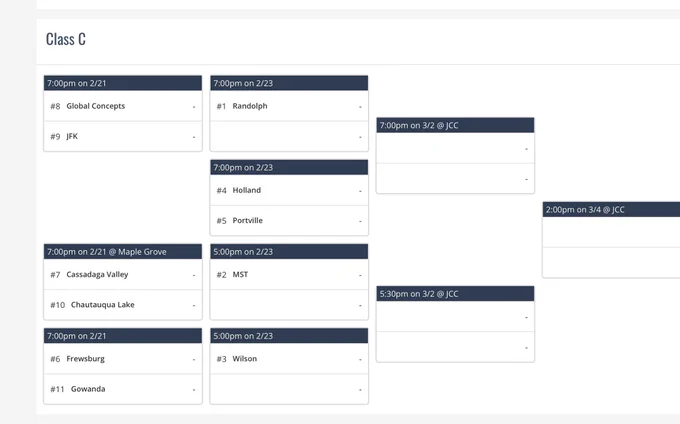
Task: Click the empty opponent slot below MST
Action: click(289, 305)
